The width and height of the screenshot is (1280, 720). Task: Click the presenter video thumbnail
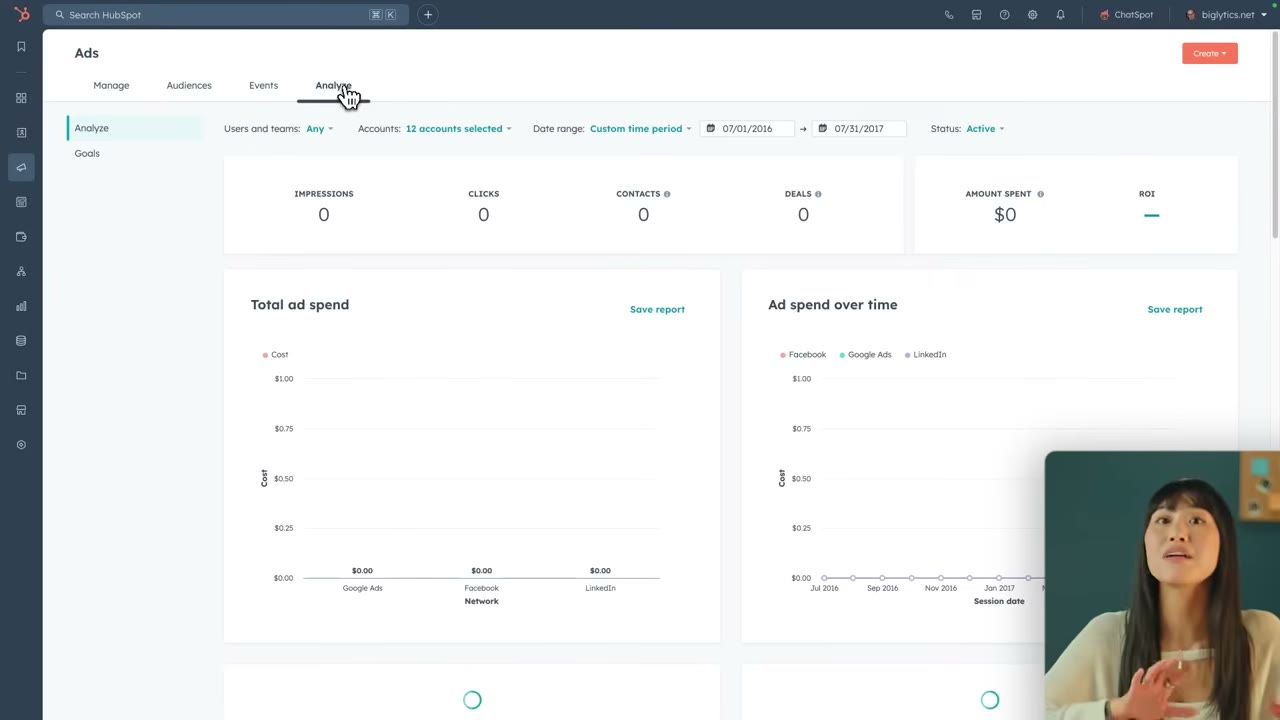point(1162,585)
